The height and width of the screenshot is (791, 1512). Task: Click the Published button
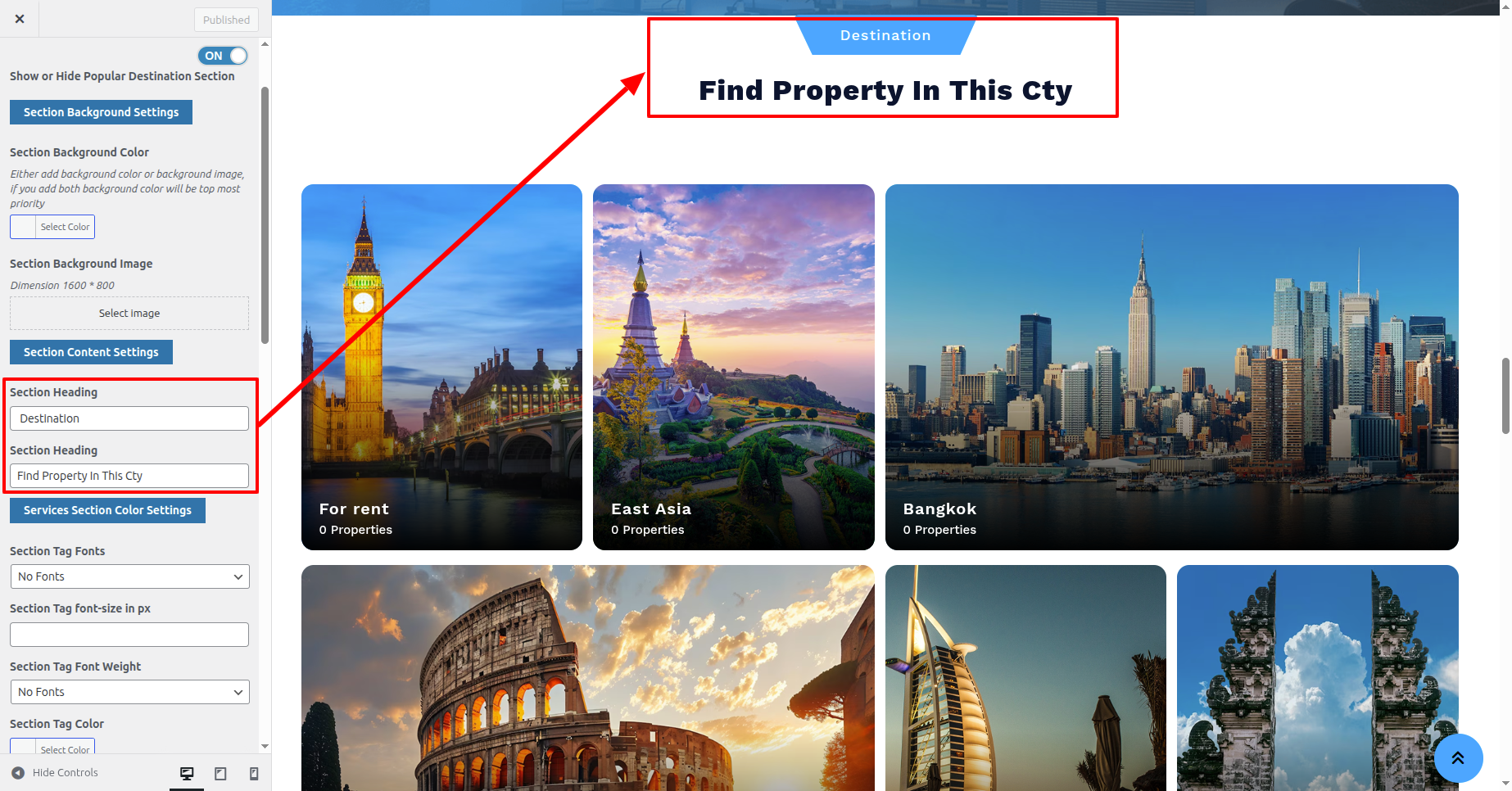click(x=226, y=20)
